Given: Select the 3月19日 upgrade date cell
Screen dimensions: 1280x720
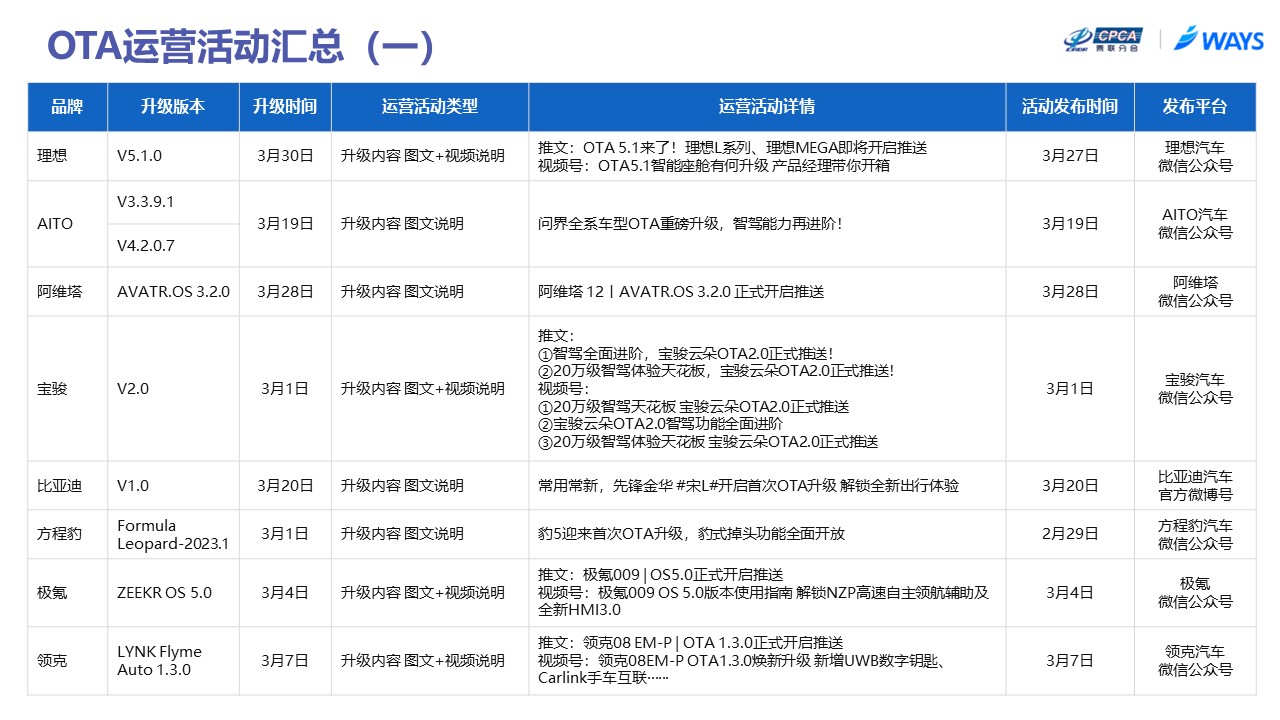Looking at the screenshot, I should pos(285,224).
